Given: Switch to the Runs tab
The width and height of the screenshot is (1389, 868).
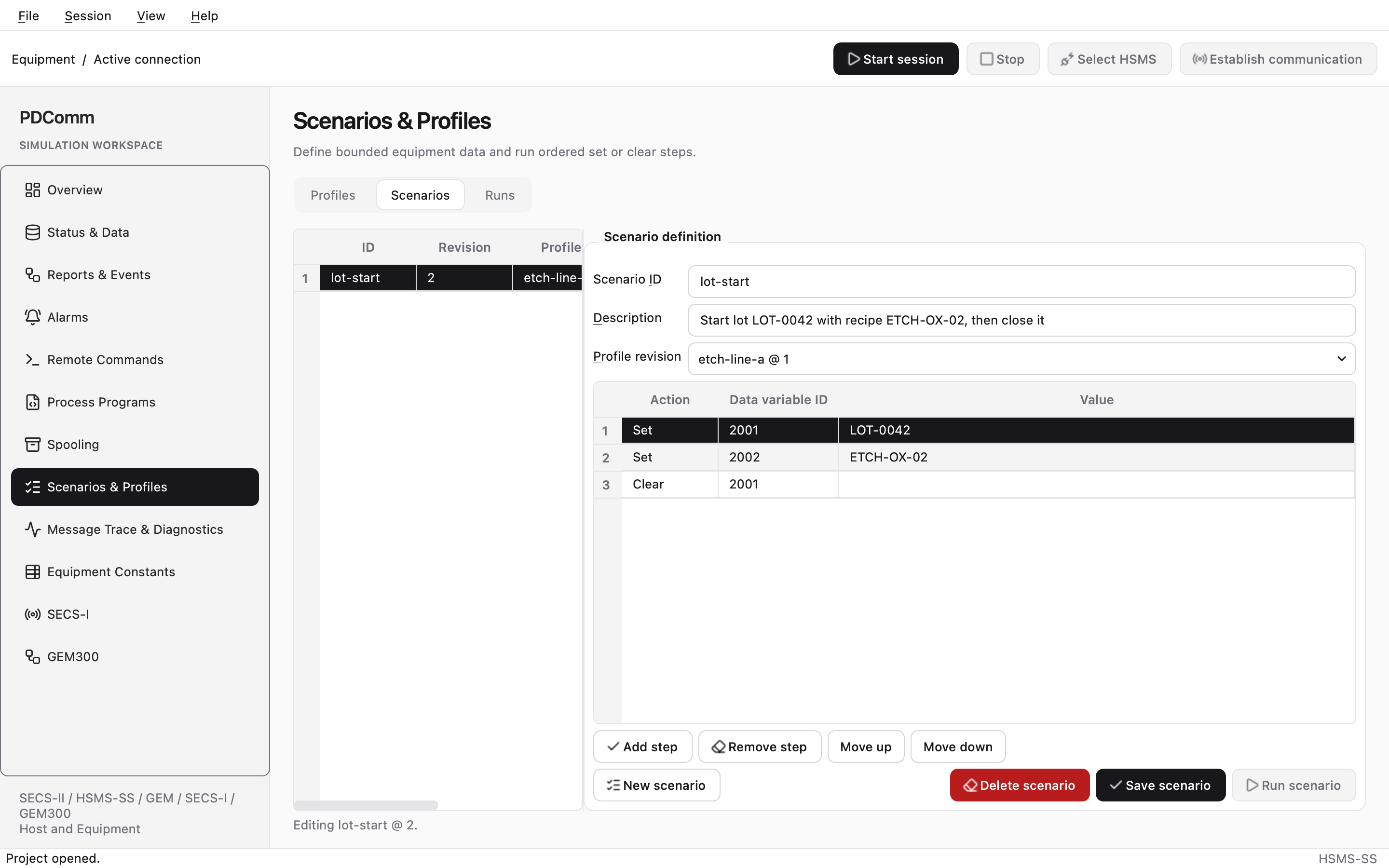Looking at the screenshot, I should [500, 195].
